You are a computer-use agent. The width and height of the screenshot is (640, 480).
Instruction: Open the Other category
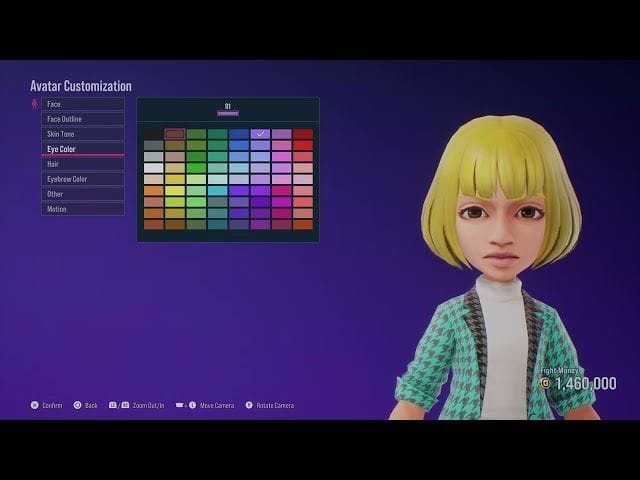[83, 194]
